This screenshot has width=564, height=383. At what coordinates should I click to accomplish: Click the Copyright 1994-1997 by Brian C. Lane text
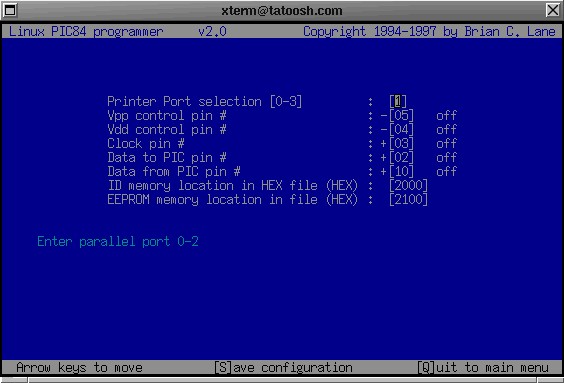pyautogui.click(x=429, y=32)
